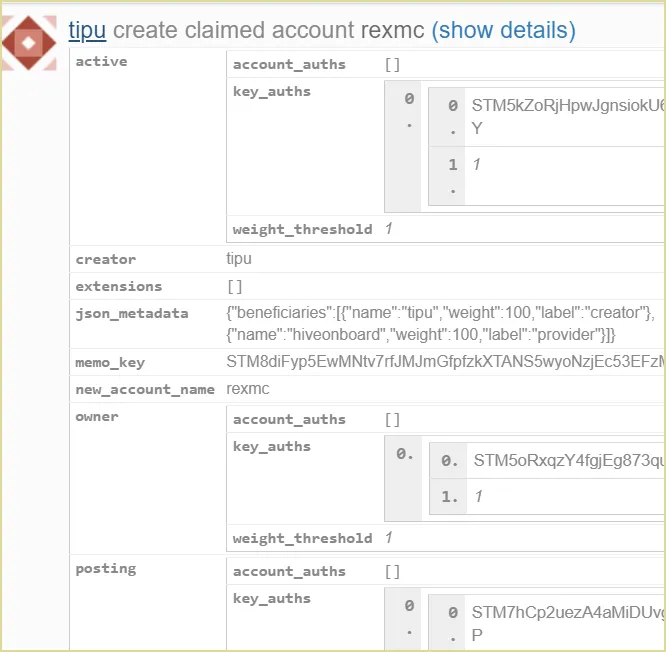Select 'key_auths' label in posting section
Image resolution: width=666 pixels, height=652 pixels.
pos(272,599)
